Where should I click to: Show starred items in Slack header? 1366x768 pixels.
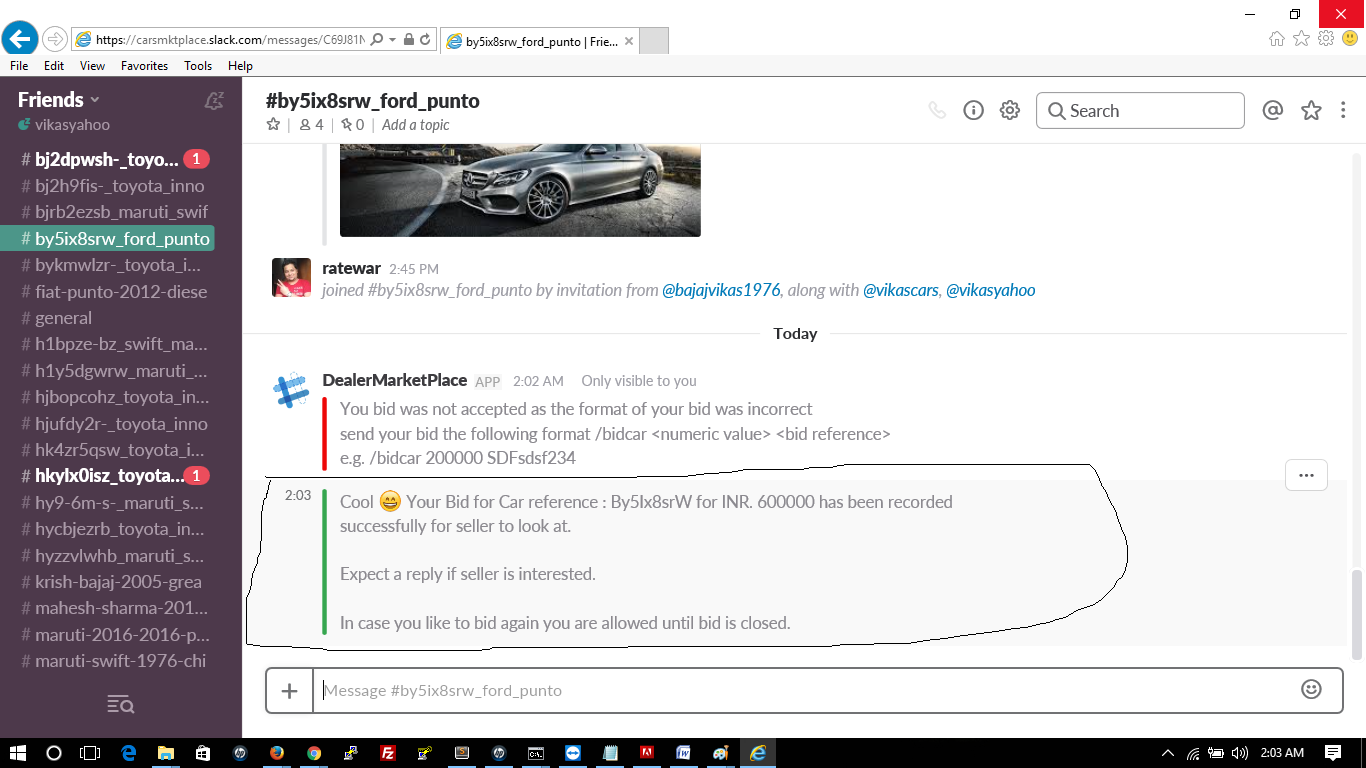click(1311, 110)
